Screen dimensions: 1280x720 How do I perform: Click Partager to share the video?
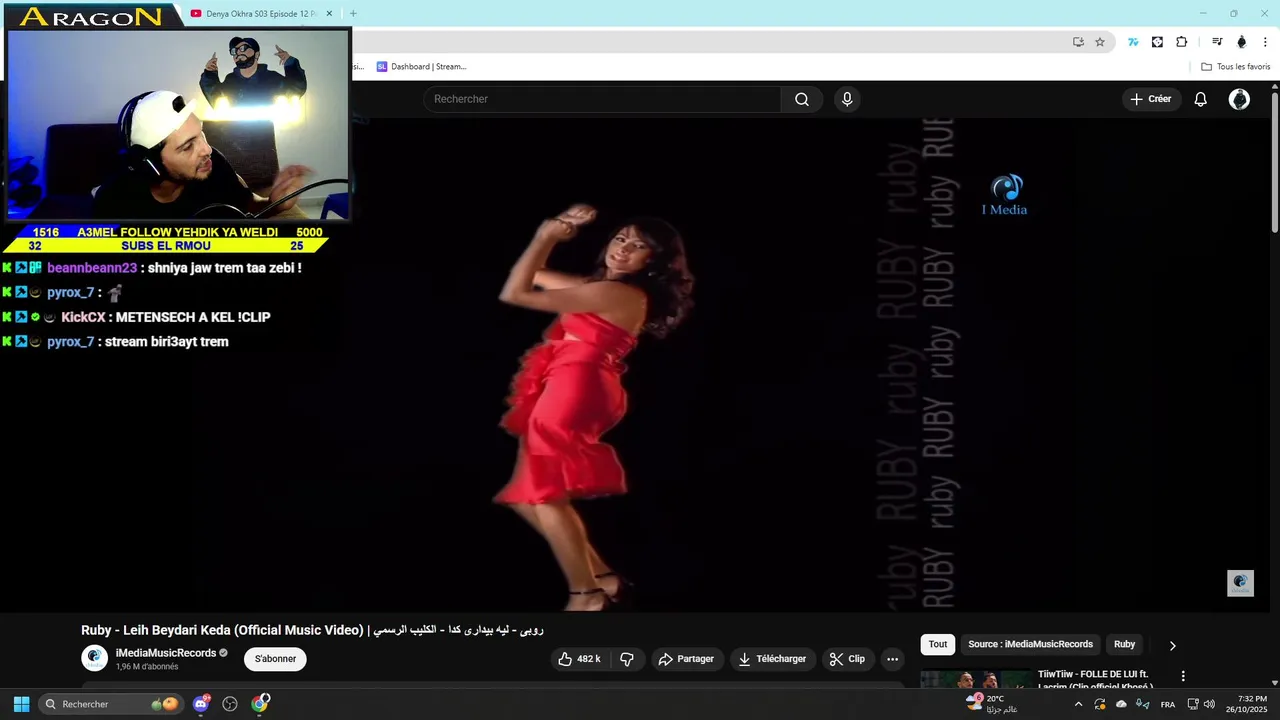686,659
